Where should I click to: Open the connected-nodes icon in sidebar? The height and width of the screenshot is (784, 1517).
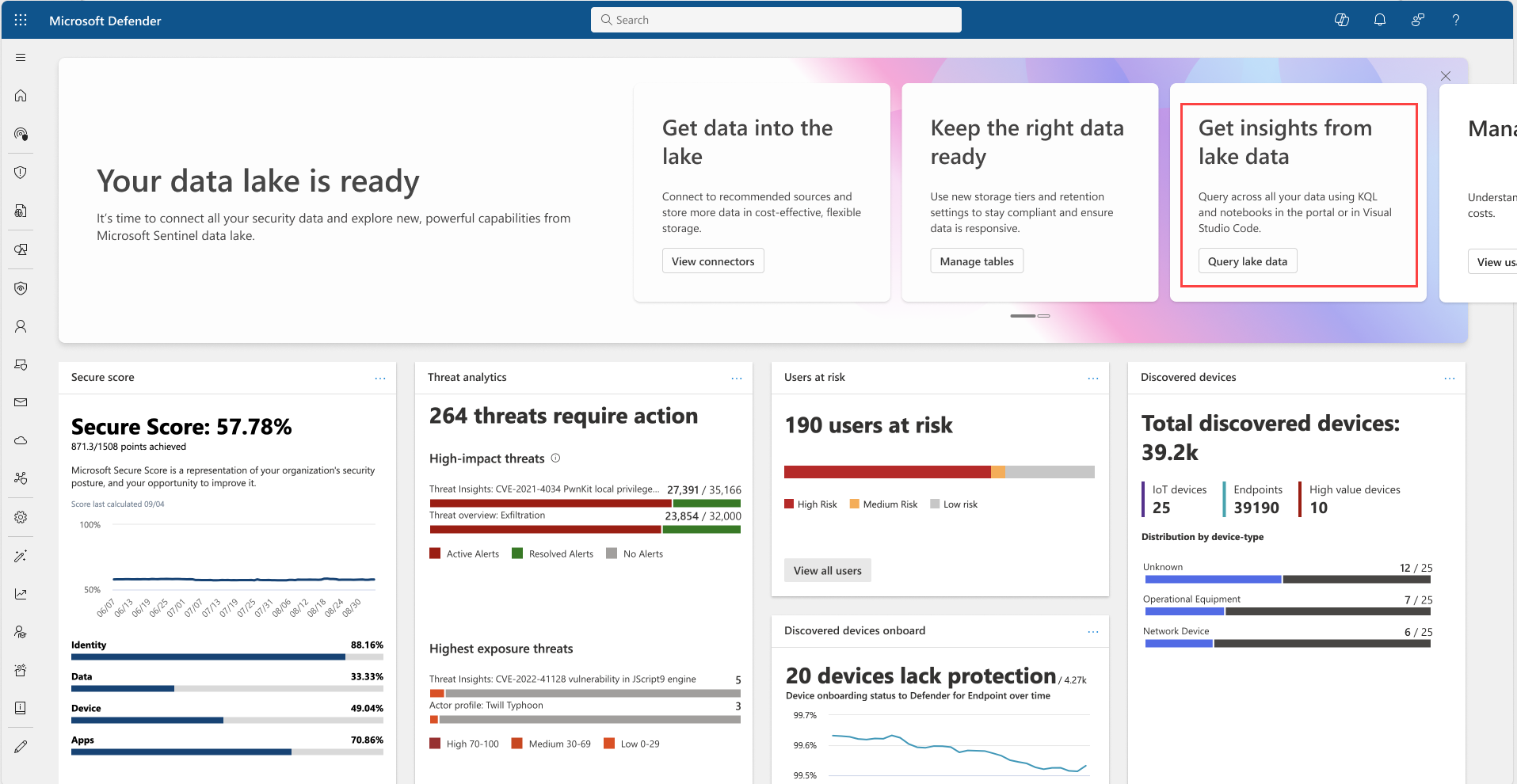click(21, 478)
